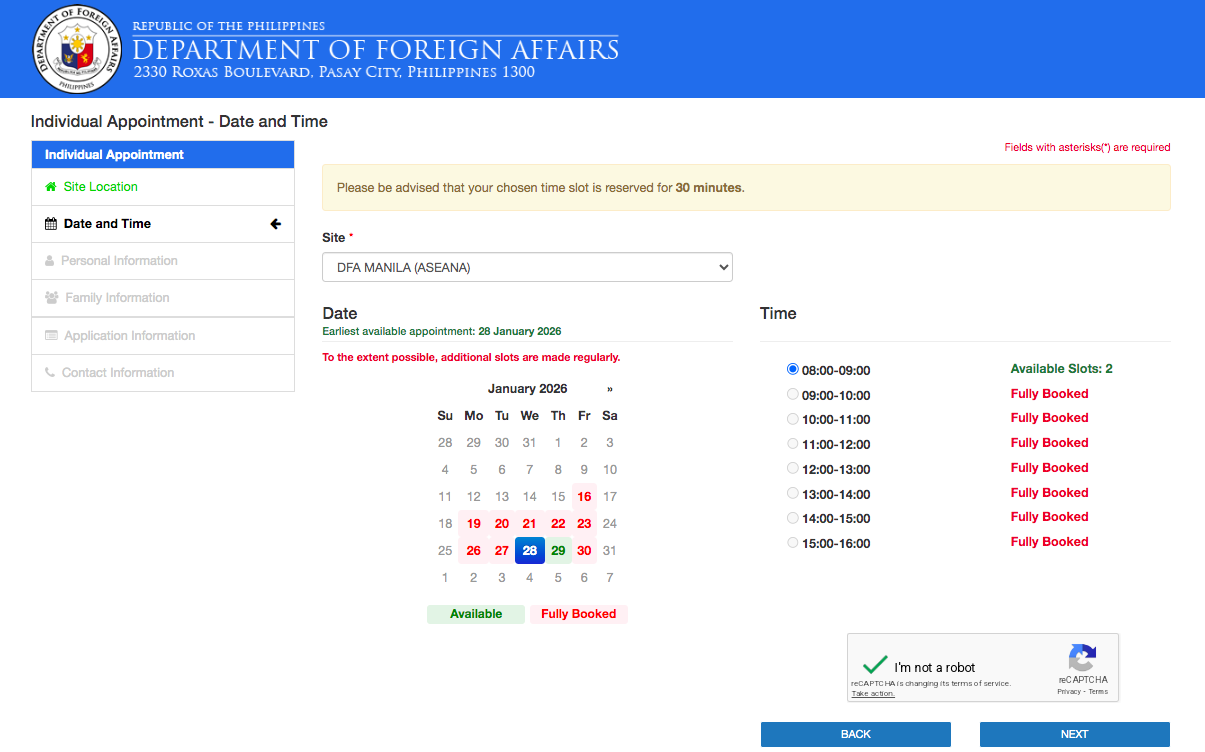Image resolution: width=1205 pixels, height=752 pixels.
Task: Click the Date and Time calendar icon
Action: pos(50,224)
